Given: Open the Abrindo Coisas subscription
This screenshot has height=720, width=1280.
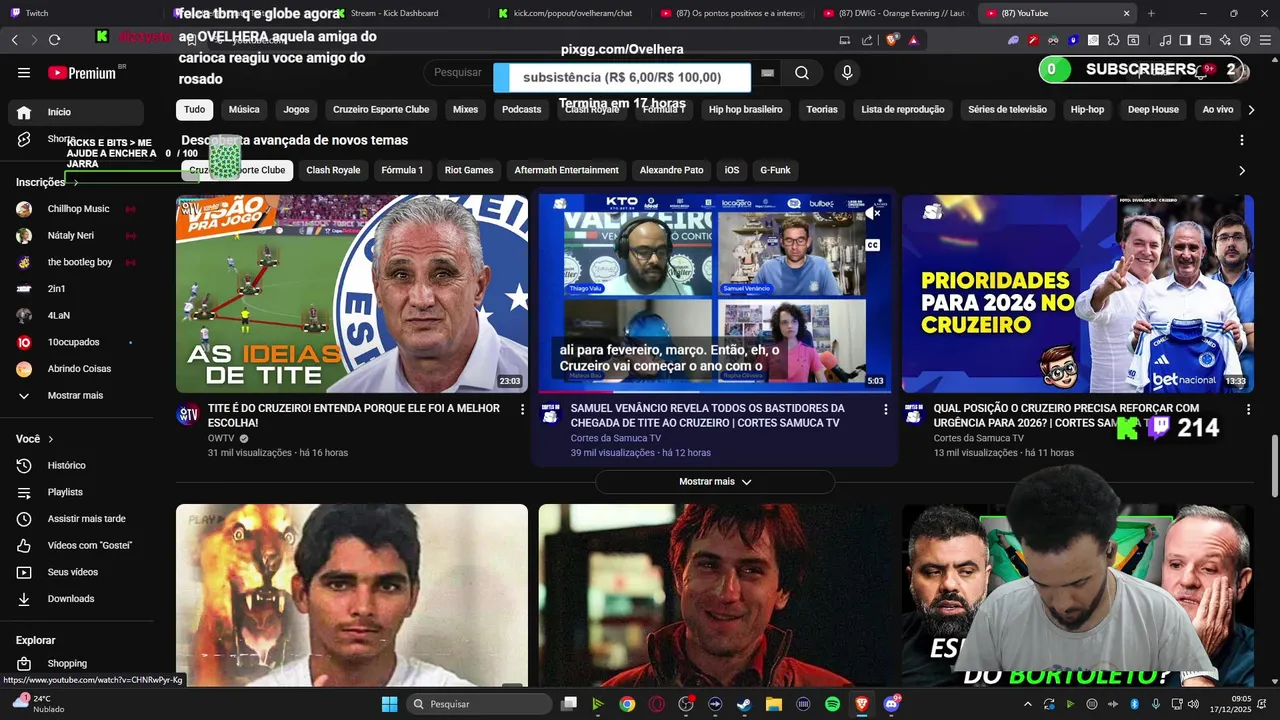Looking at the screenshot, I should click(76, 369).
